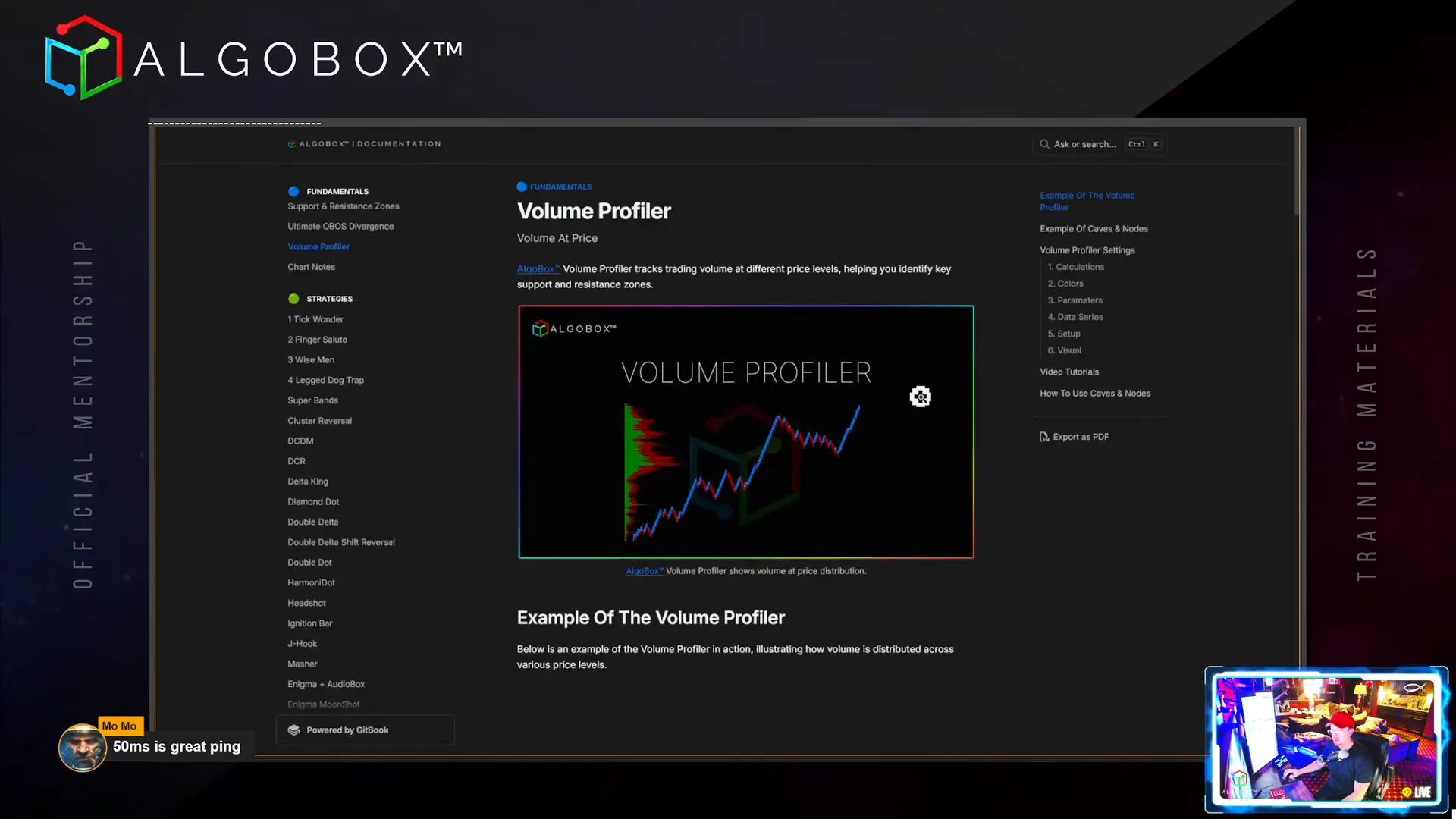1456x819 pixels.
Task: Click the AlgoBox logo inside Volume Profiler banner
Action: click(574, 328)
